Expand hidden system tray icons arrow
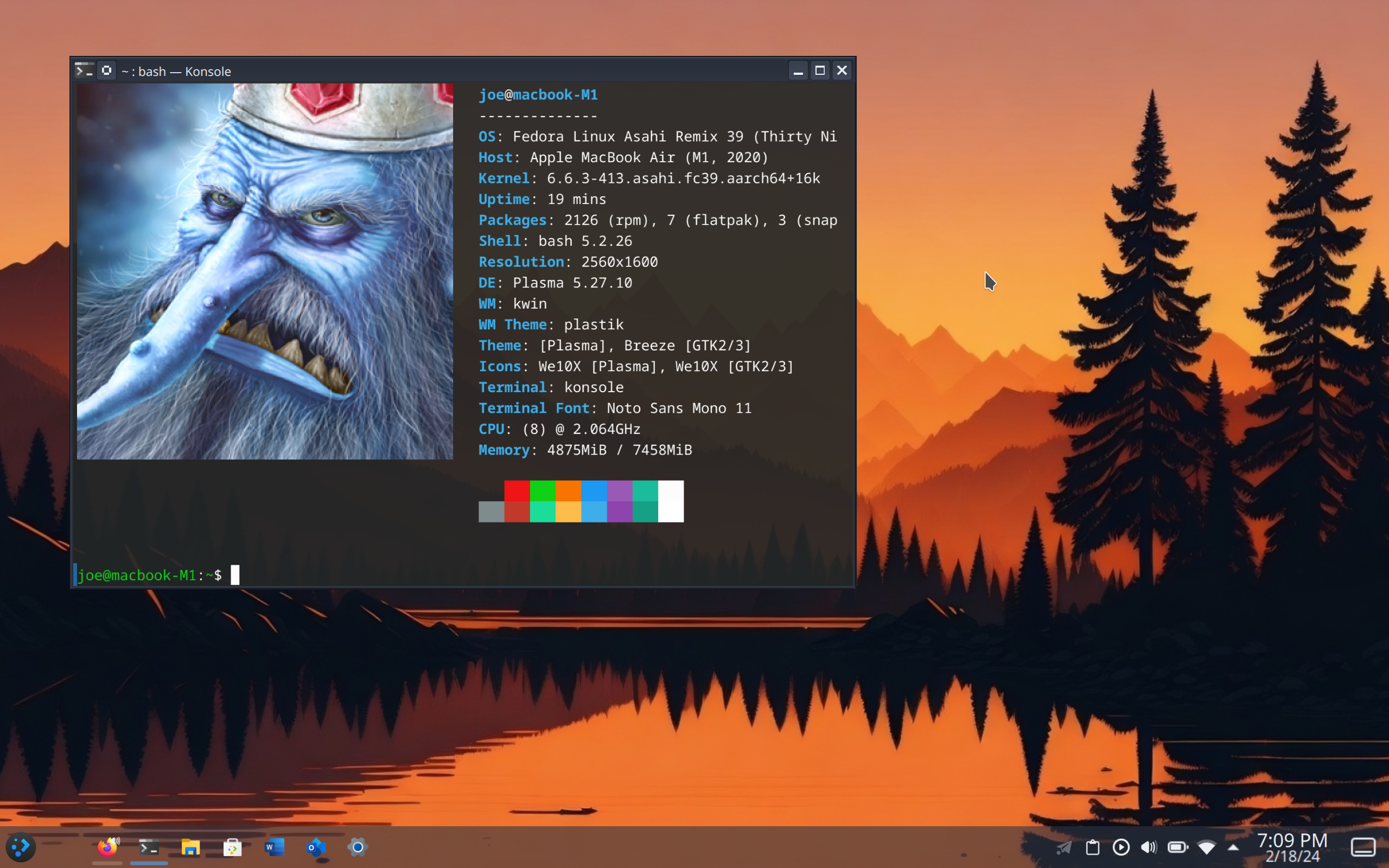Image resolution: width=1389 pixels, height=868 pixels. pos(1233,847)
